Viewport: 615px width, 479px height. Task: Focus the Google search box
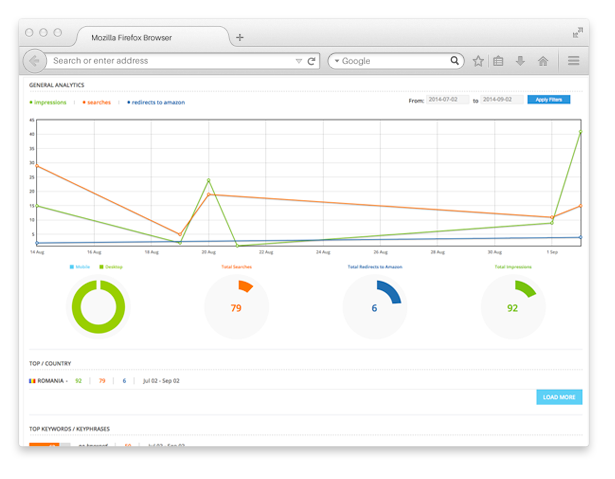pos(394,61)
